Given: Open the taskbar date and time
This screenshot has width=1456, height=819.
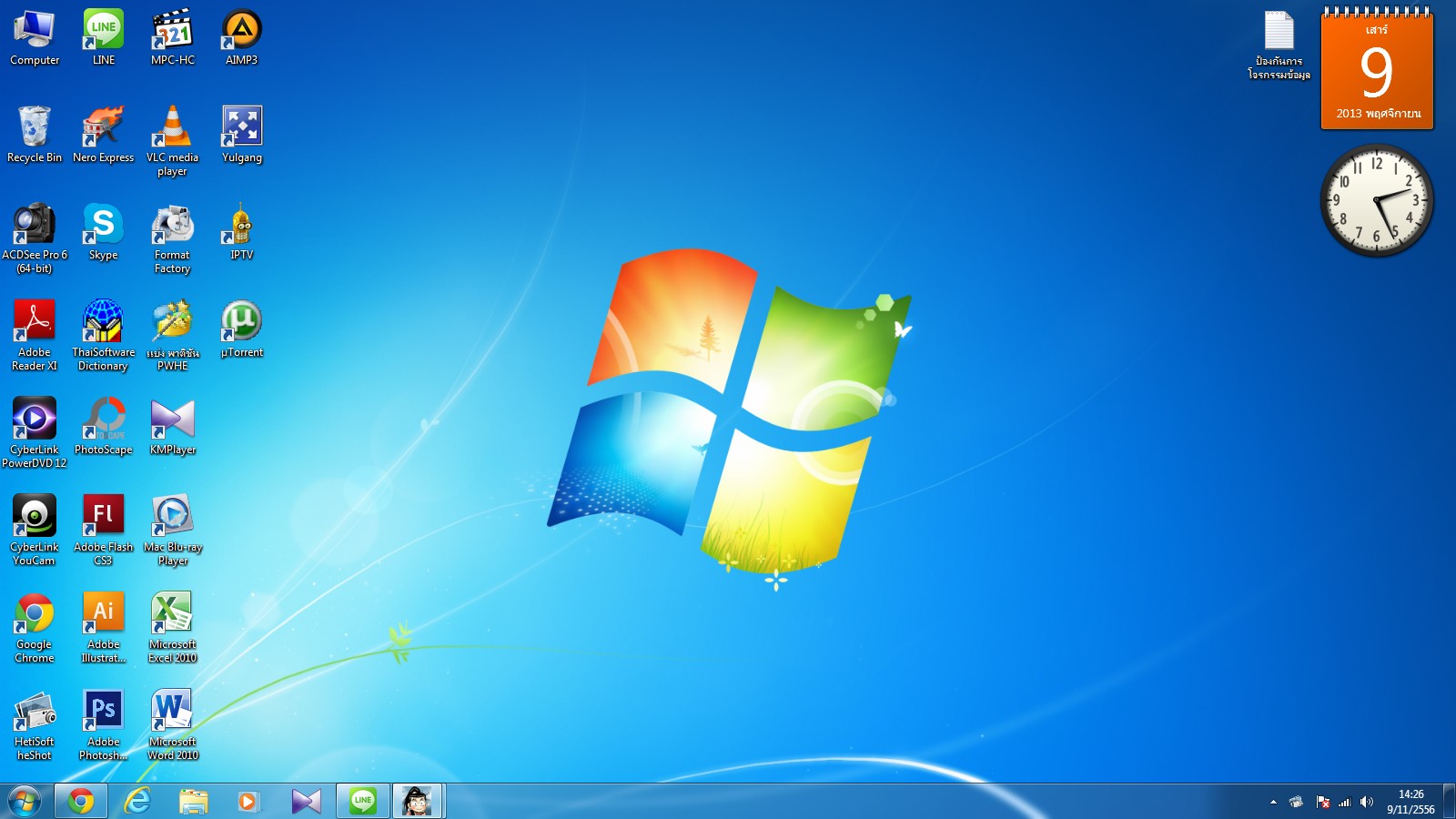Looking at the screenshot, I should coord(1410,802).
